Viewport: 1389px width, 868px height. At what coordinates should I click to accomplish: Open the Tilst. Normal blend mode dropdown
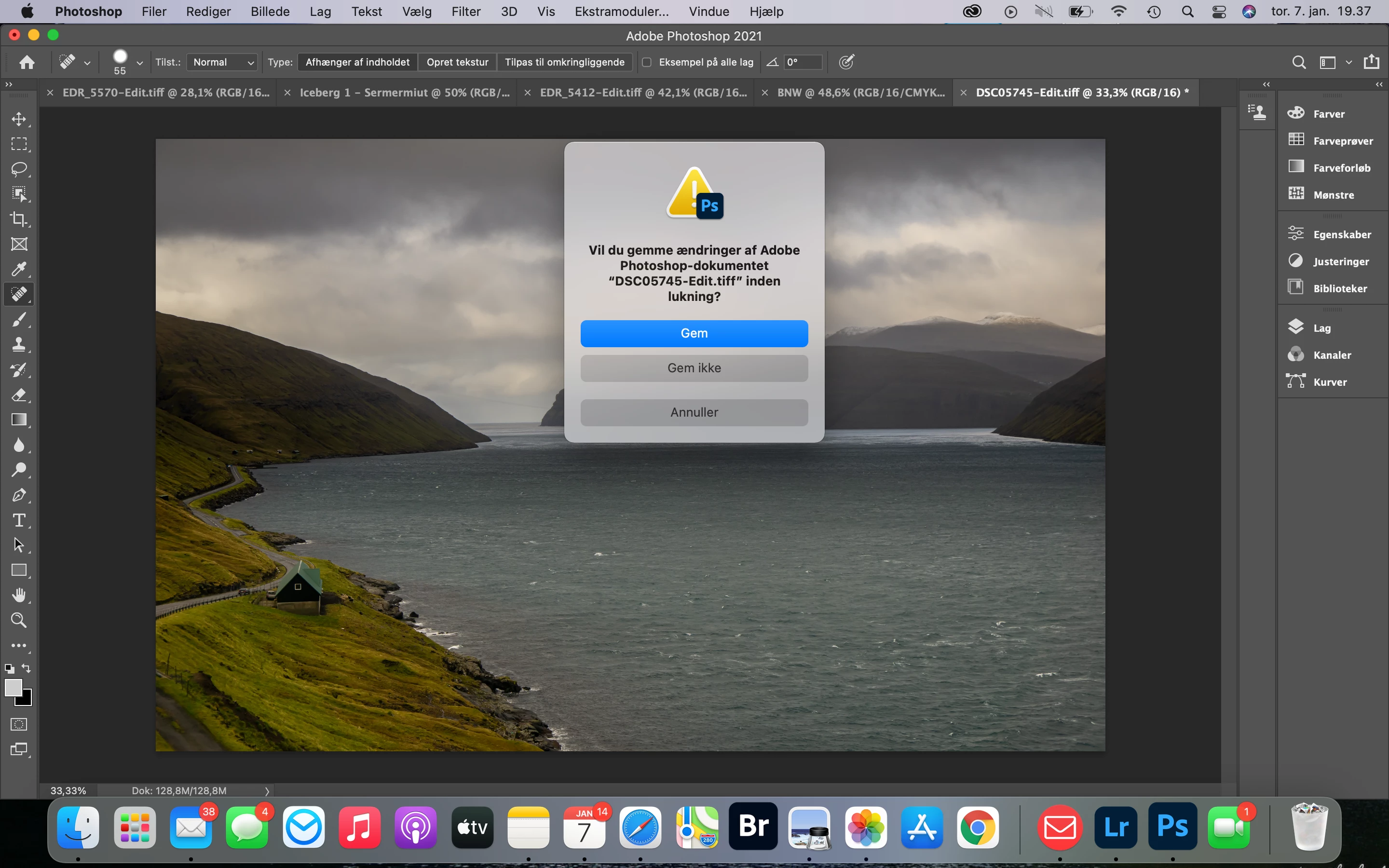pos(222,62)
